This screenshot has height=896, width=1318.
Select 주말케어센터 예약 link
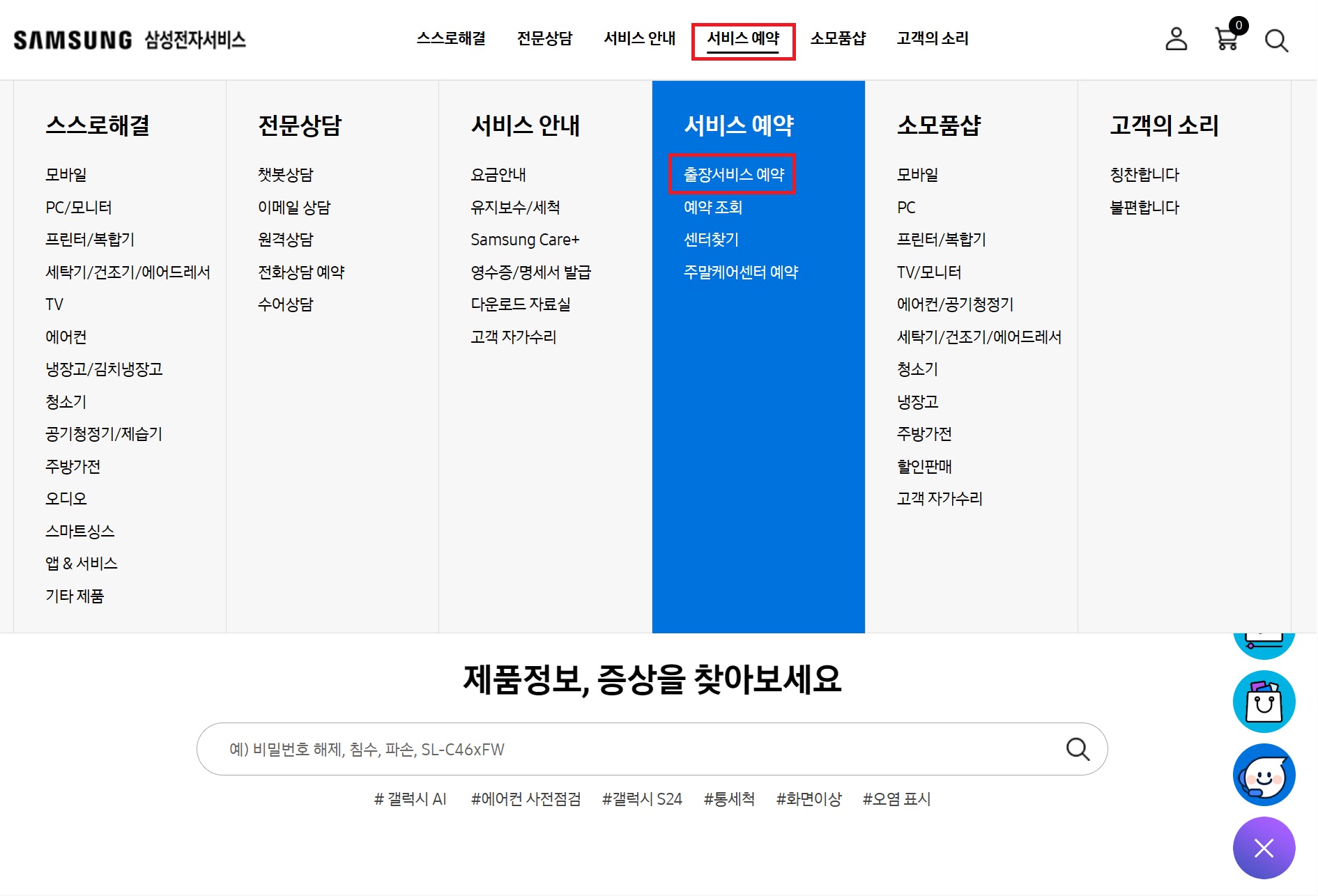tap(741, 272)
